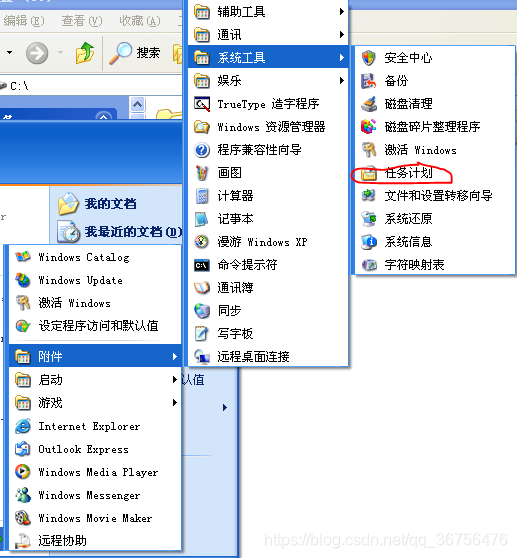The image size is (517, 558).
Task: Click Up folder button in Explorer toolbar
Action: click(x=85, y=53)
